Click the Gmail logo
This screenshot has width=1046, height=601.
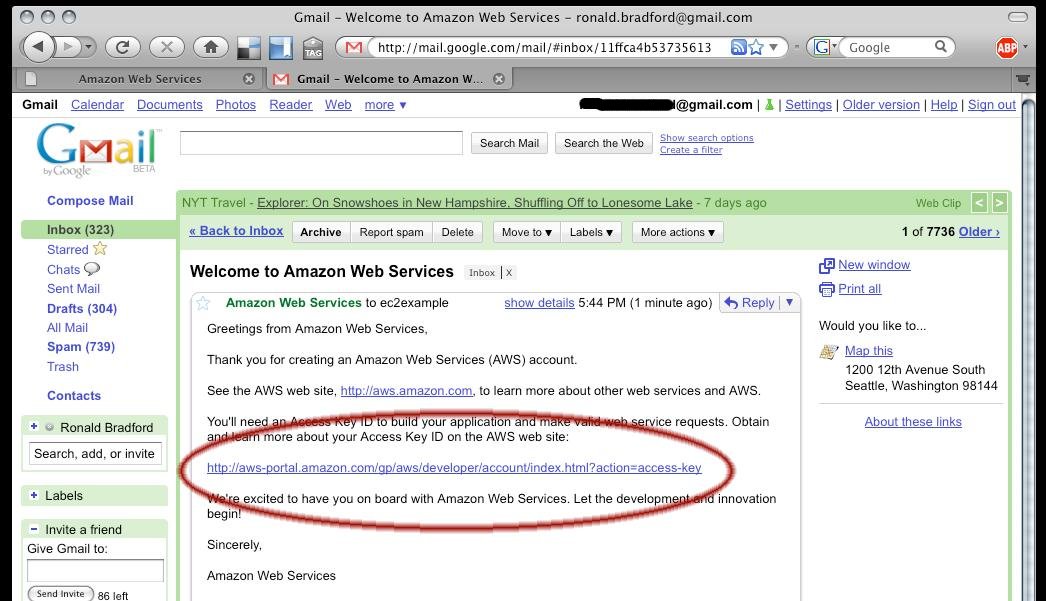99,149
